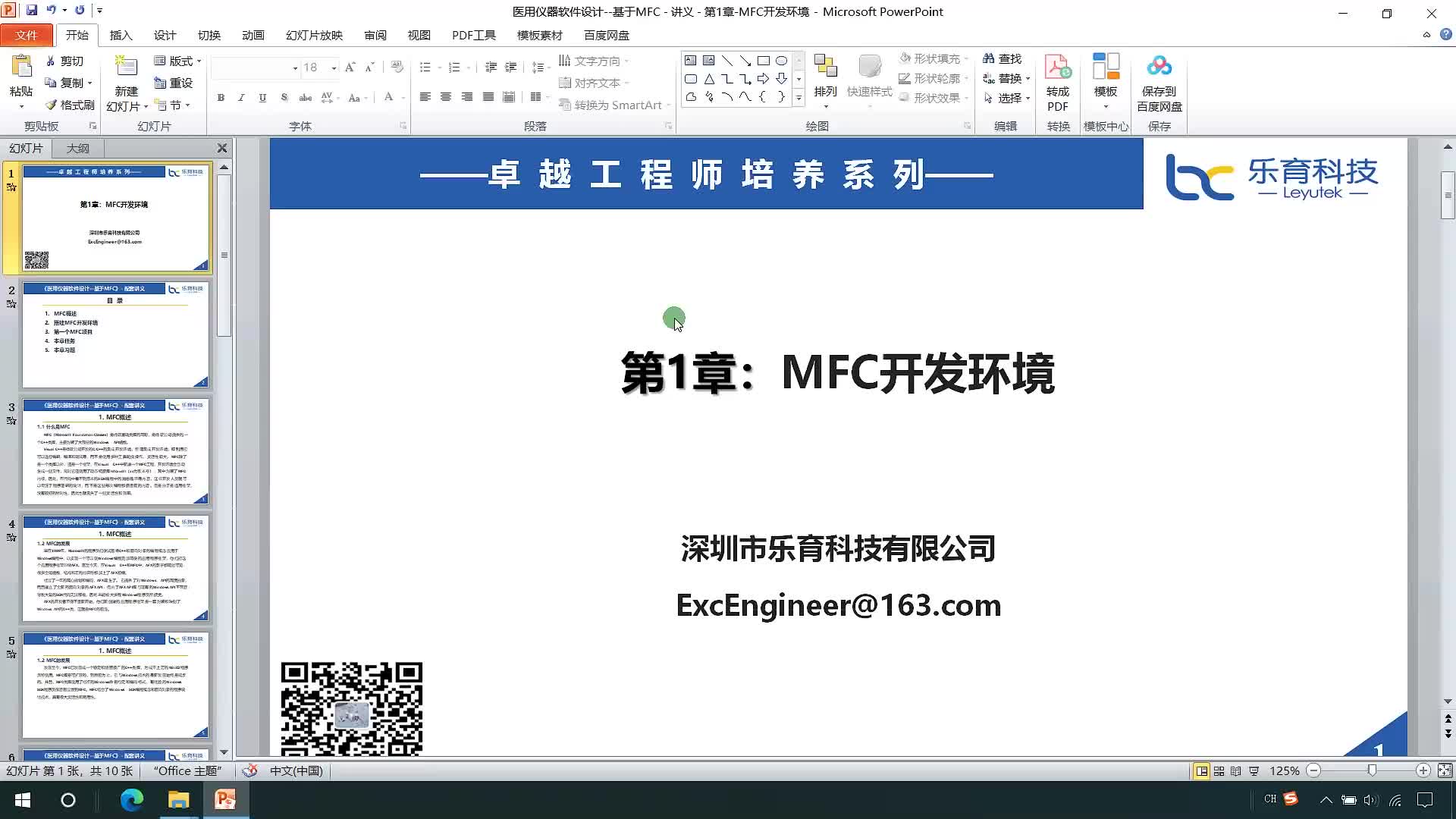Image resolution: width=1456 pixels, height=819 pixels.
Task: Activate the Format Painter (格式刷)
Action: 70,105
